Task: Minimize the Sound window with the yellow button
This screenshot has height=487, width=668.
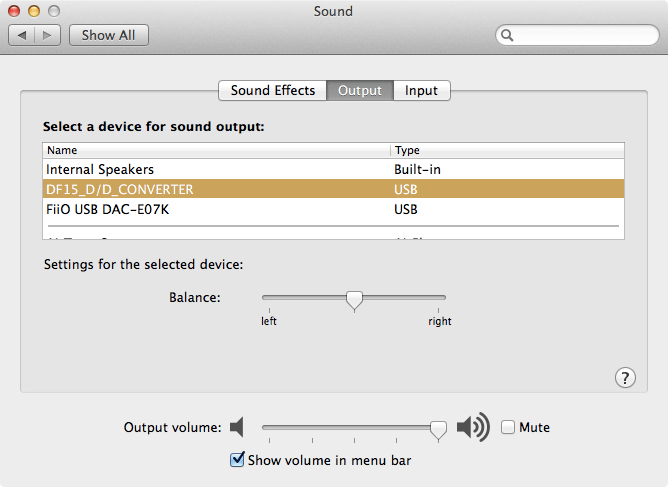Action: tap(34, 11)
